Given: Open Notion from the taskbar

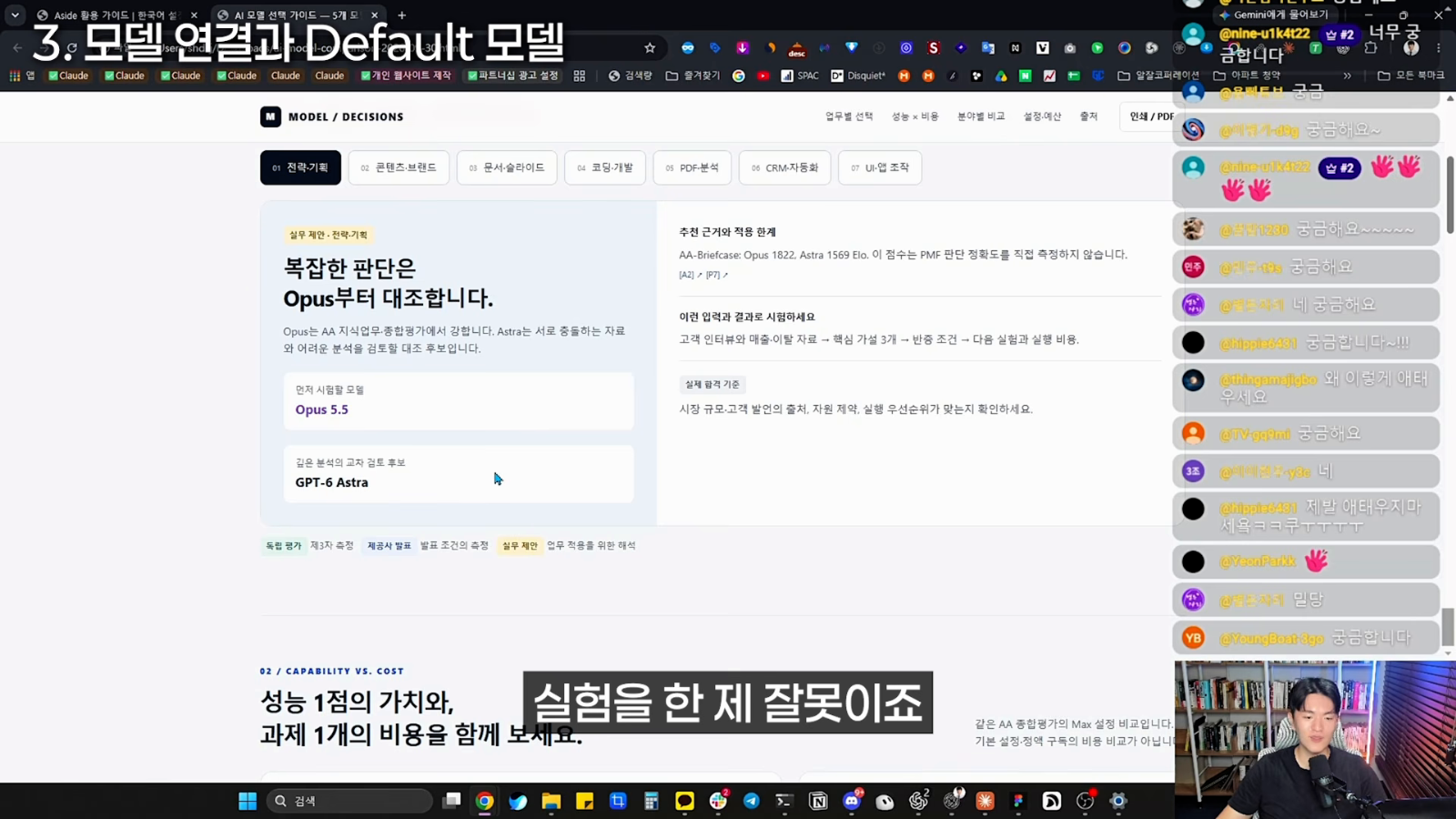Looking at the screenshot, I should click(x=818, y=801).
